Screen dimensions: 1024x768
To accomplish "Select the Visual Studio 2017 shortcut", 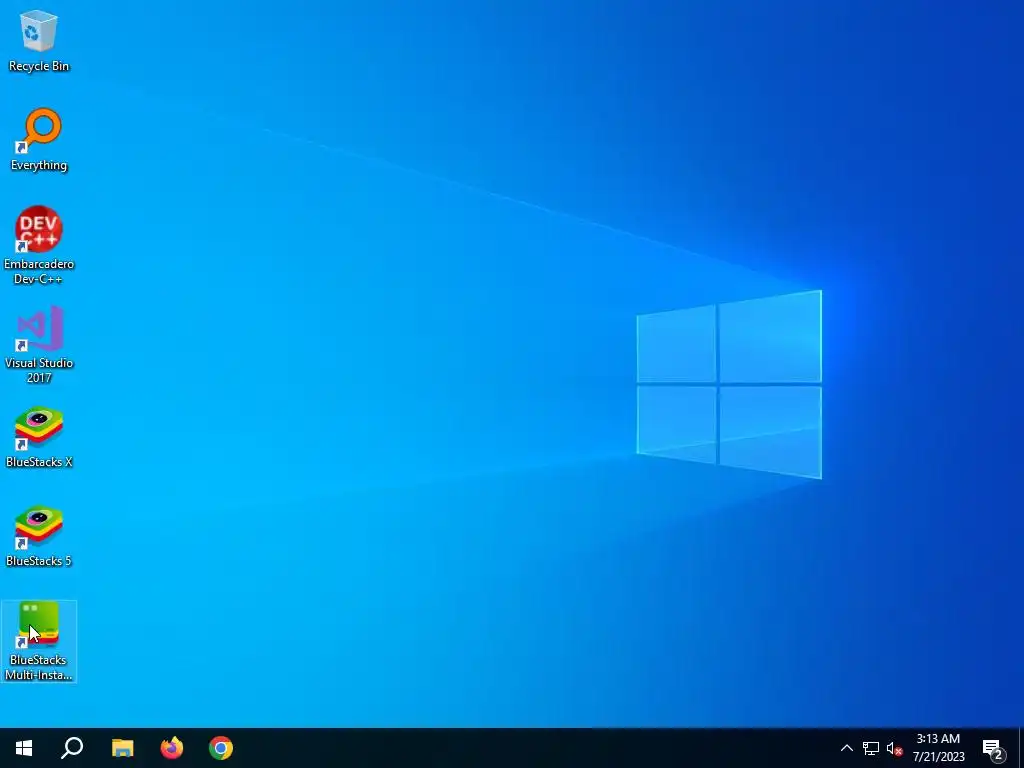I will tap(39, 344).
